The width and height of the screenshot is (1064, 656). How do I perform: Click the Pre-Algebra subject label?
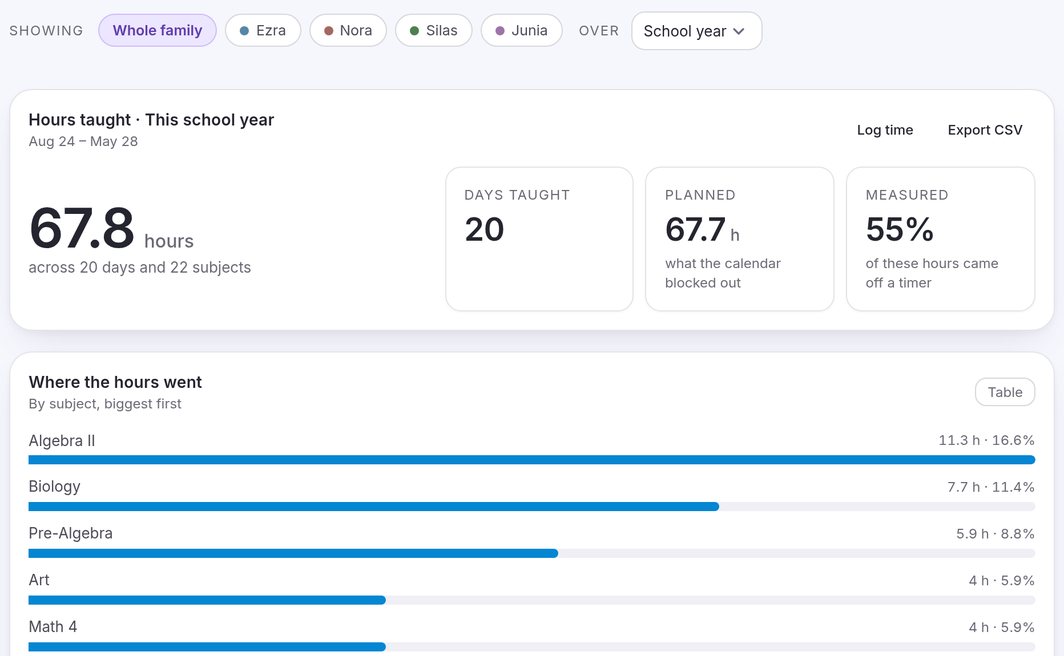(x=71, y=533)
